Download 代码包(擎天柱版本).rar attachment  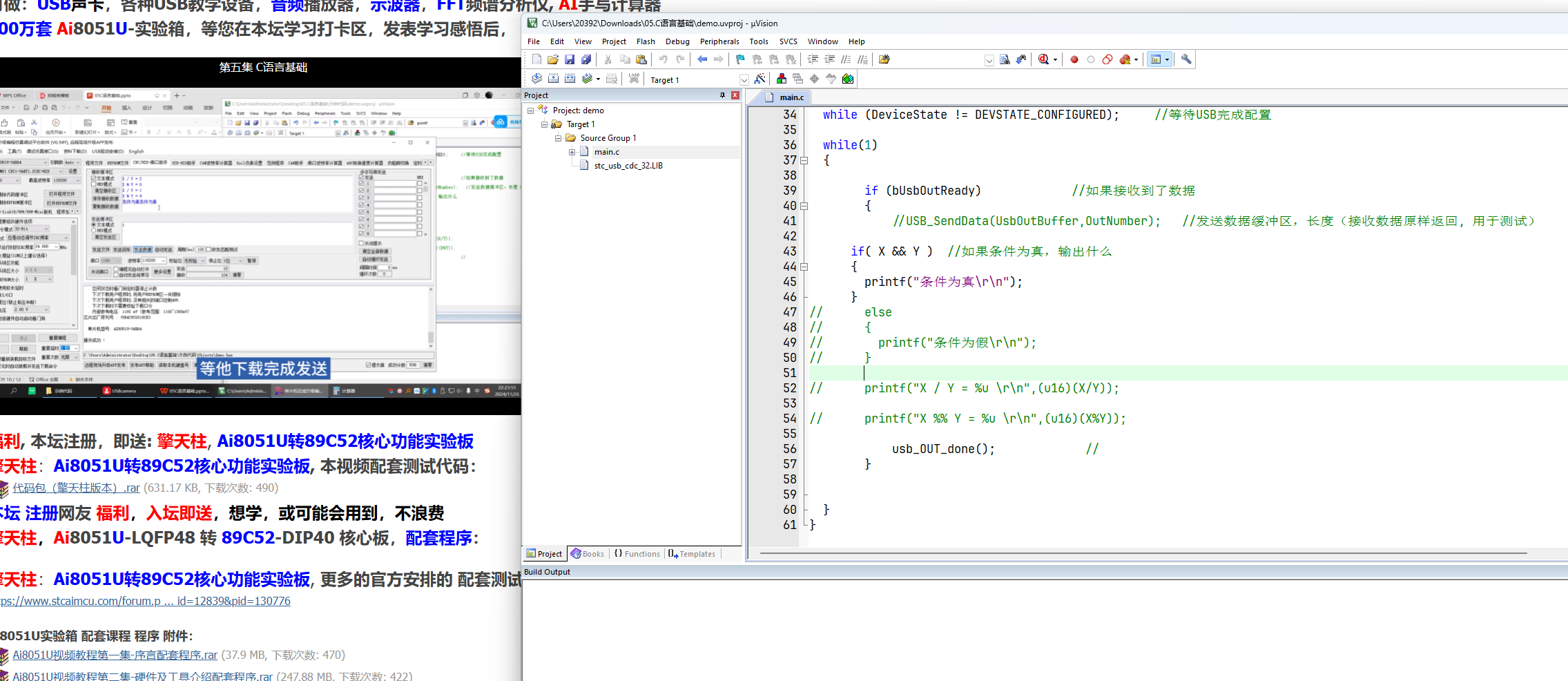[76, 488]
